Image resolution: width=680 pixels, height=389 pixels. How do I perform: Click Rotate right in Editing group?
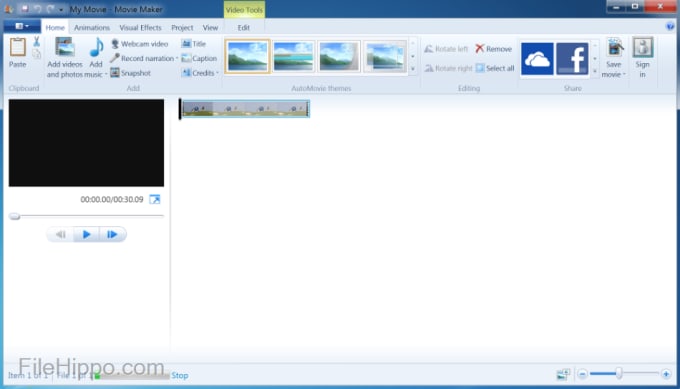[x=448, y=68]
